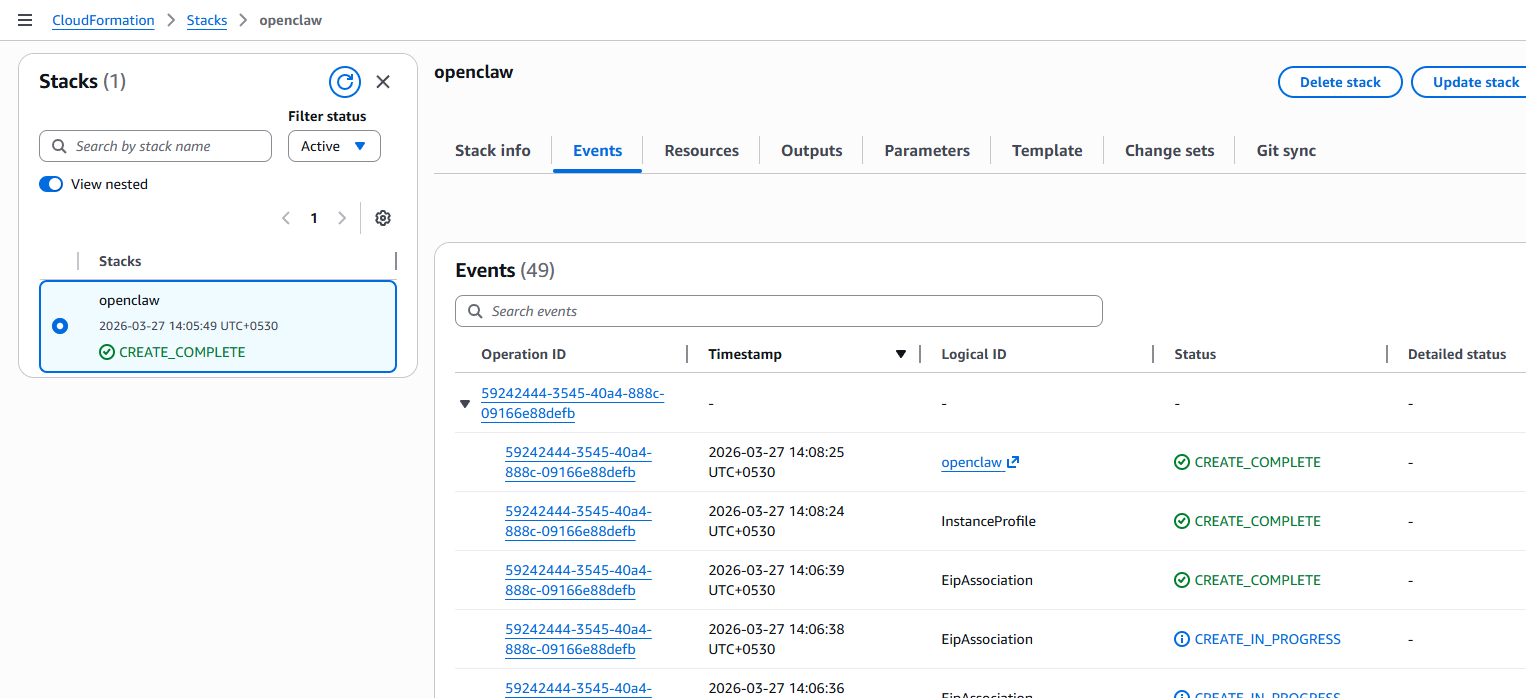Image resolution: width=1526 pixels, height=698 pixels.
Task: Switch to the Resources tab
Action: (x=701, y=151)
